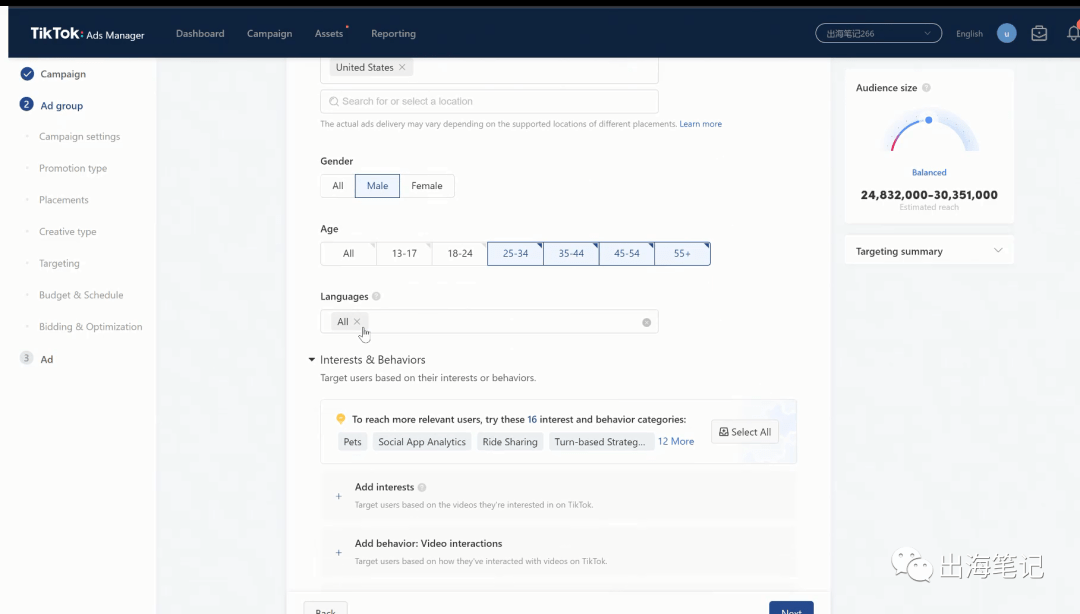Screen dimensions: 1080x614
Task: Click the lightbulb suggestion icon
Action: tap(340, 418)
